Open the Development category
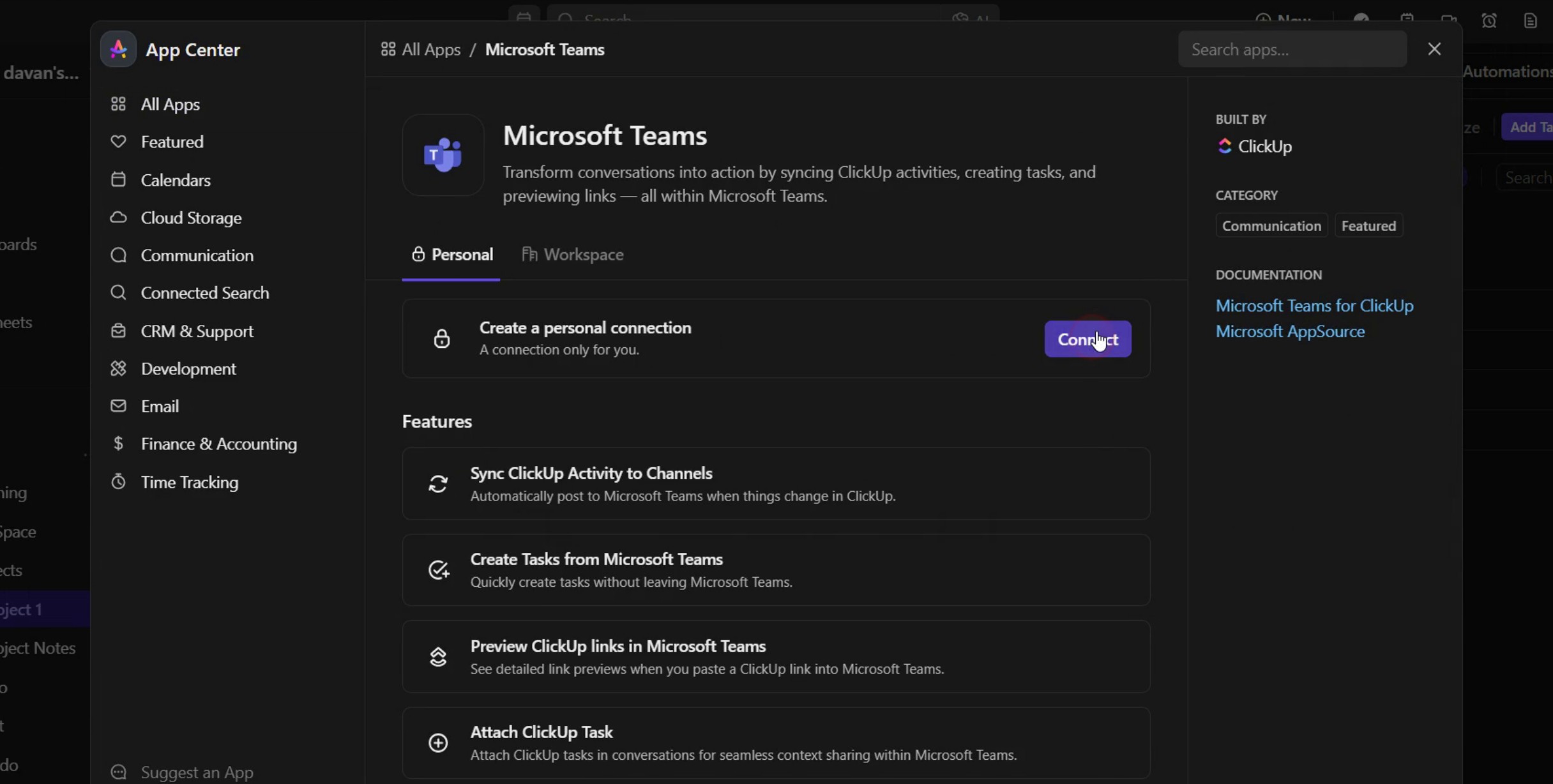 point(188,368)
